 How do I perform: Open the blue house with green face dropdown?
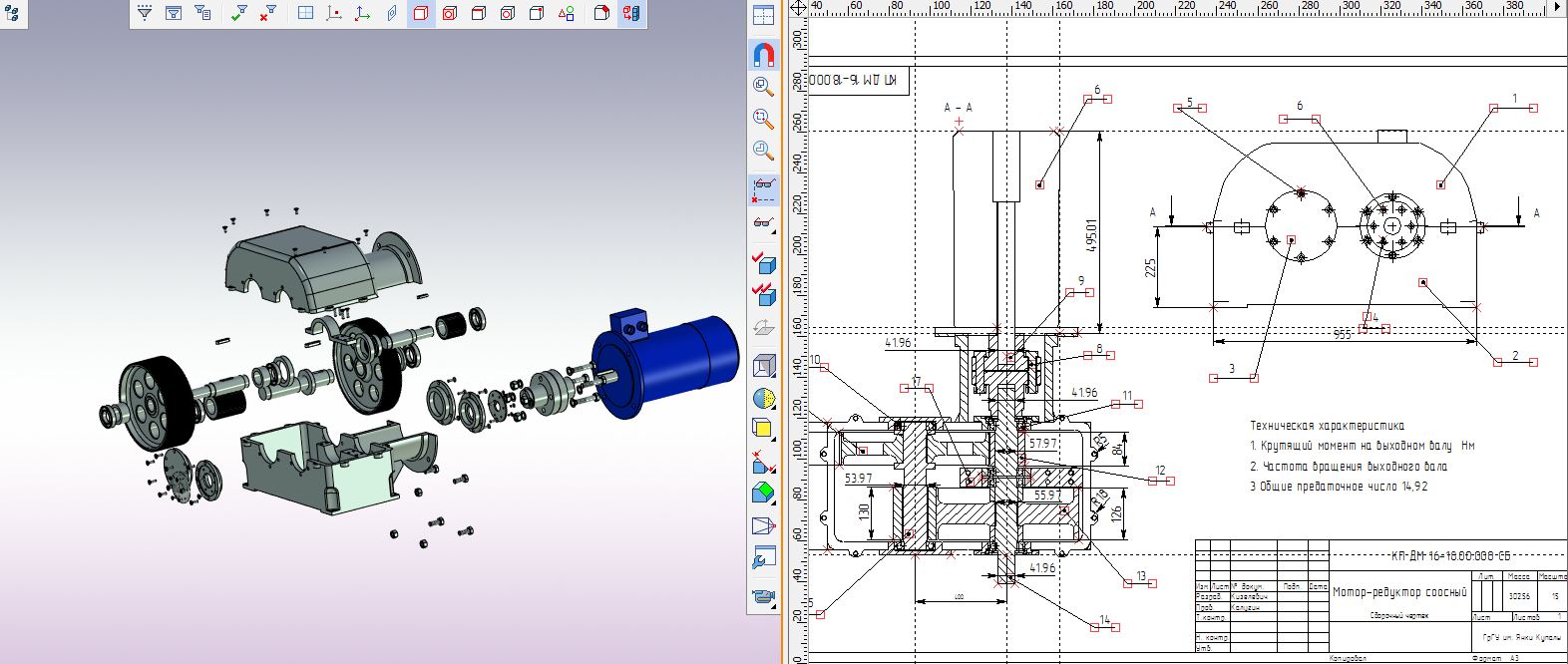click(764, 493)
